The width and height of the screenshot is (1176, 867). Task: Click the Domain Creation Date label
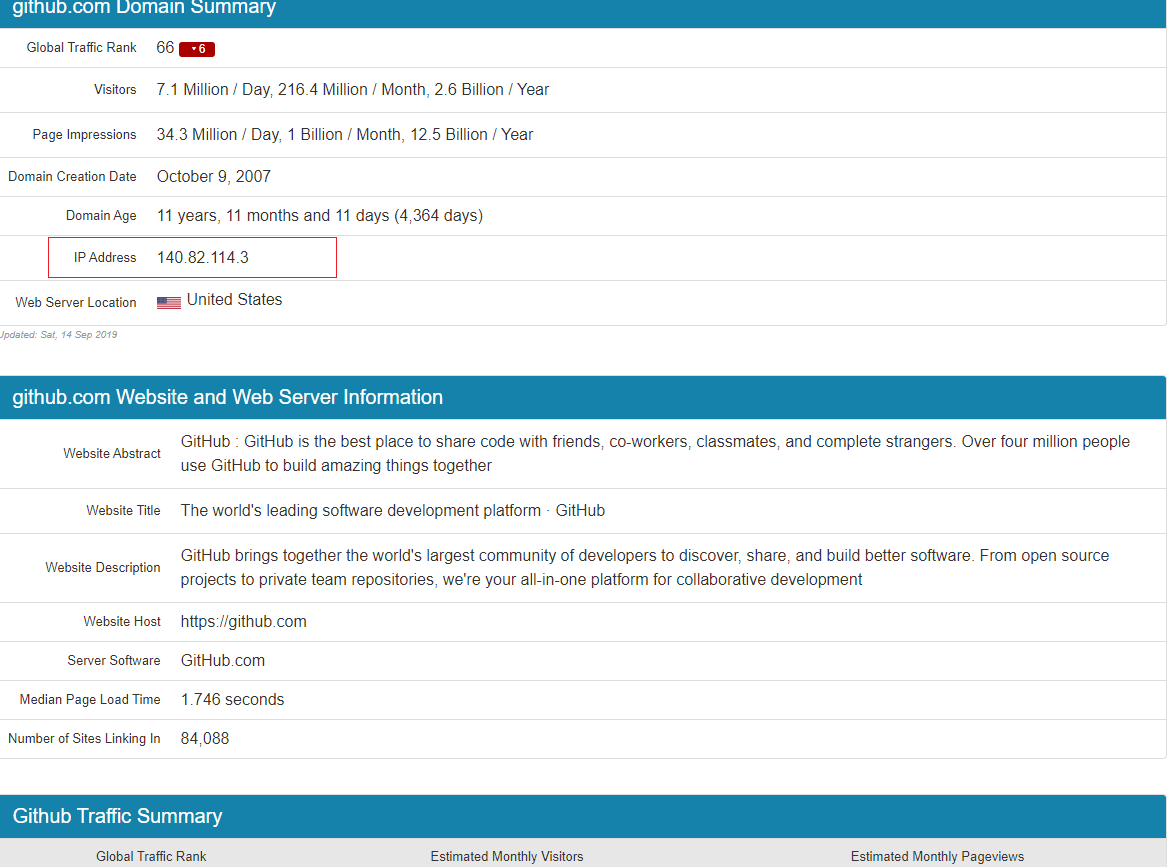pos(72,176)
